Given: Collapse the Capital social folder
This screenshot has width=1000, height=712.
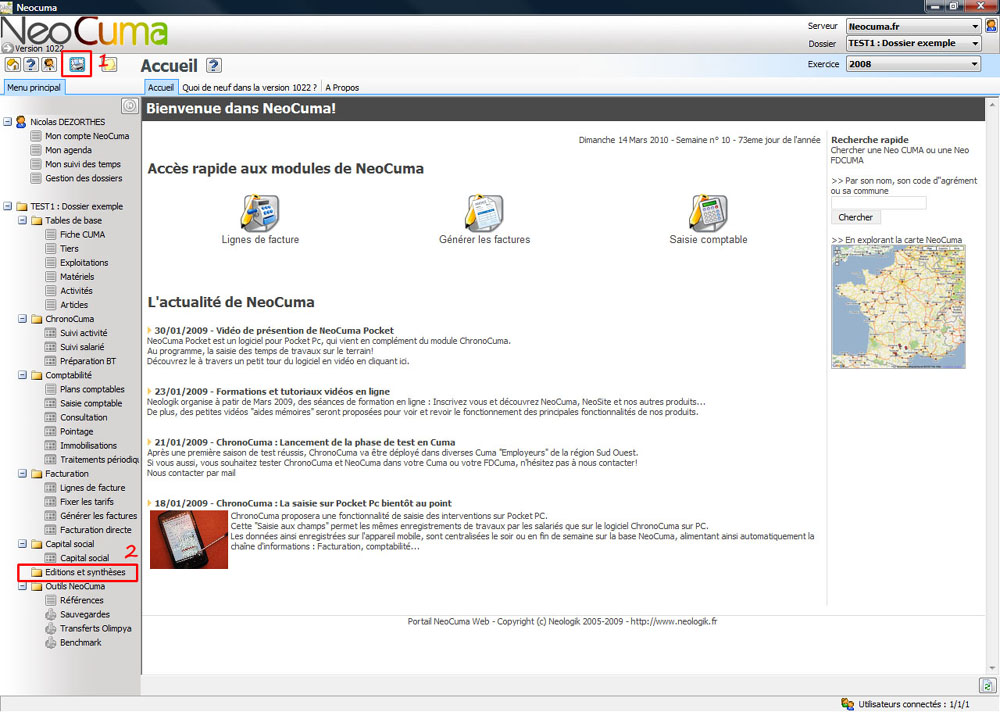Looking at the screenshot, I should pyautogui.click(x=22, y=544).
